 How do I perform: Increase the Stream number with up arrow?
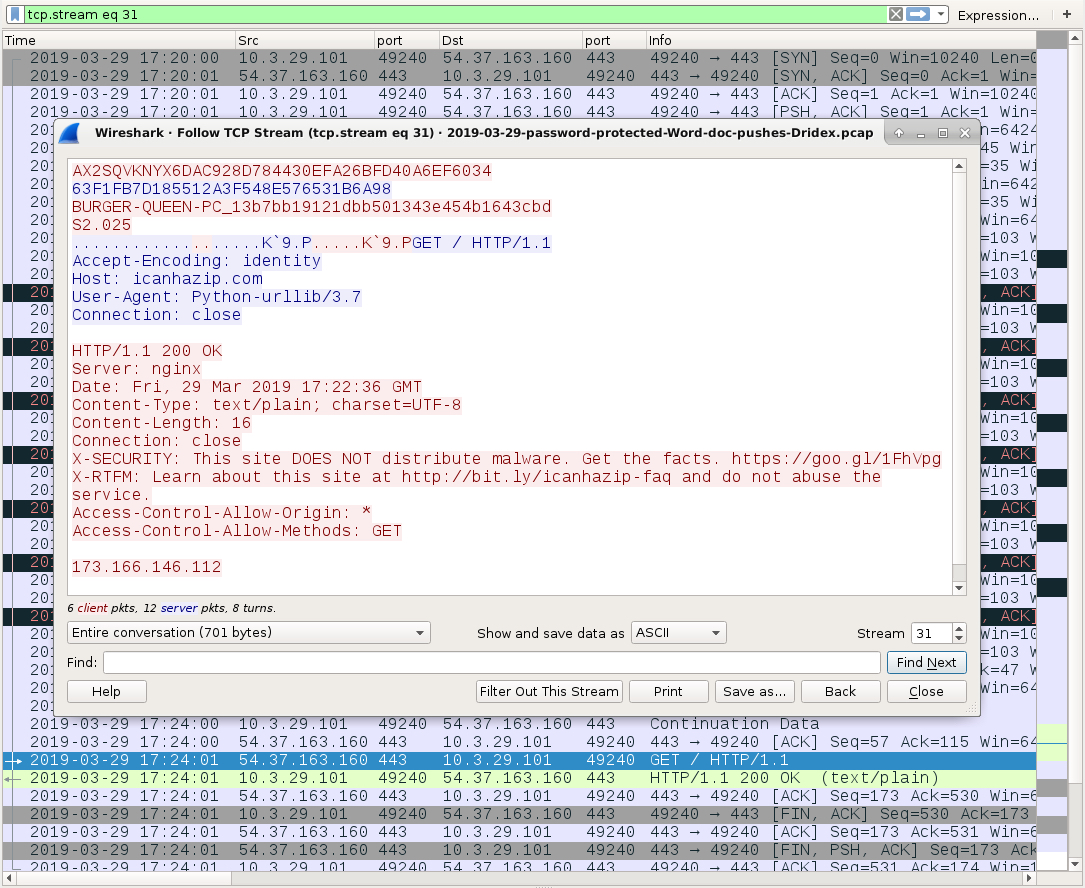coord(958,628)
